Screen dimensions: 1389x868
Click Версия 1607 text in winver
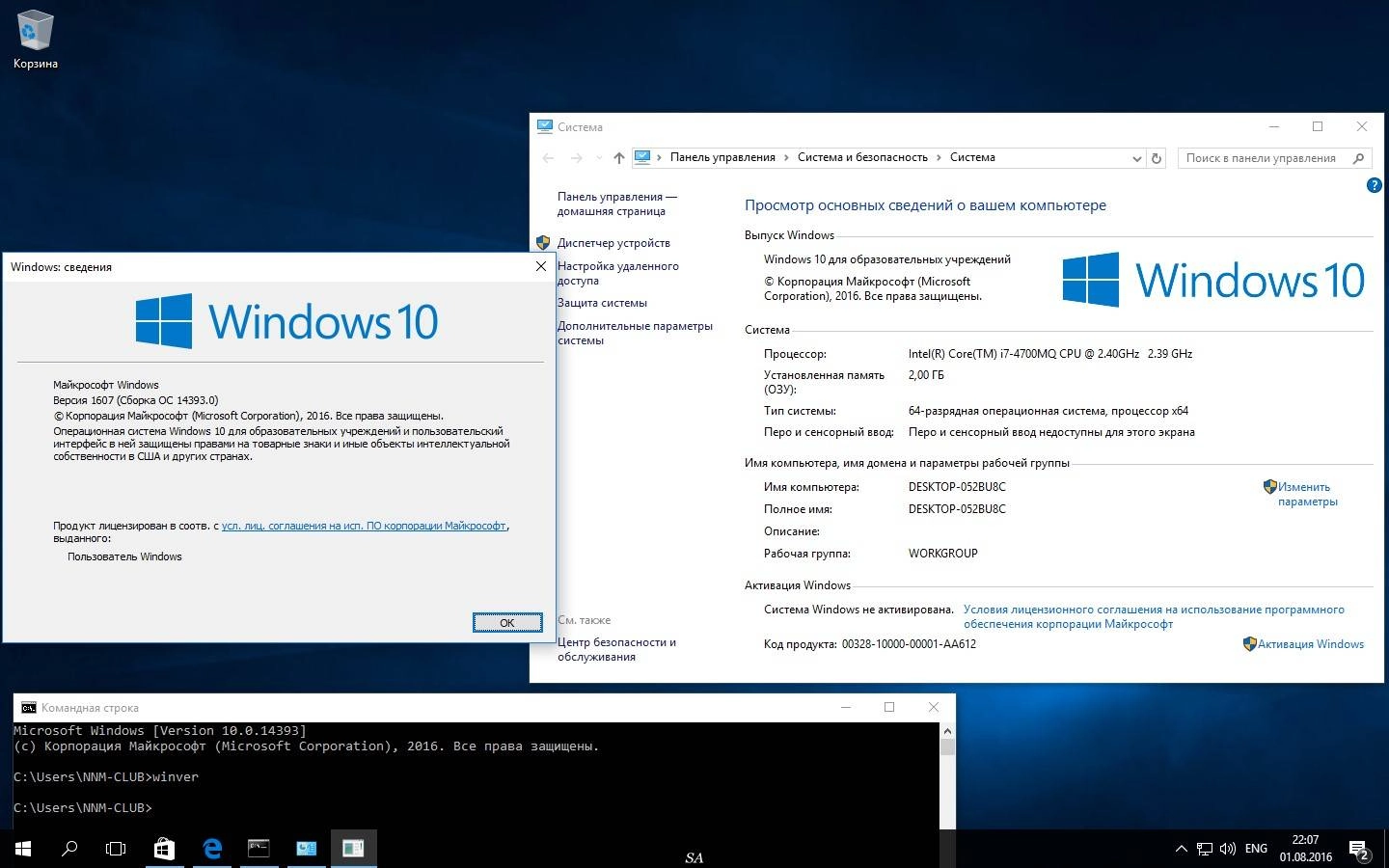[136, 400]
